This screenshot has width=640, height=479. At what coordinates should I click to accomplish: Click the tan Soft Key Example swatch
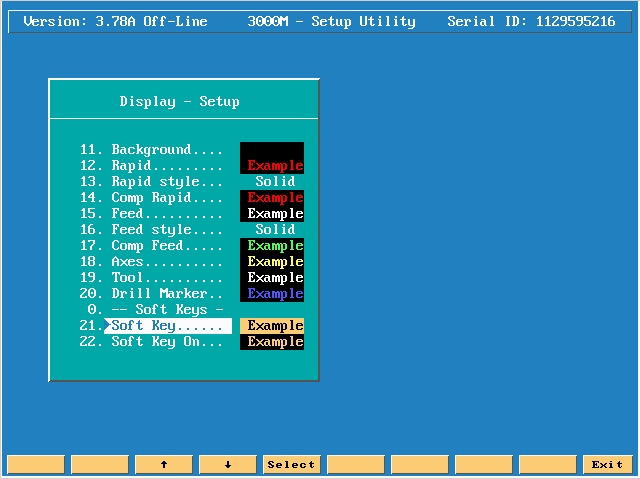[272, 326]
